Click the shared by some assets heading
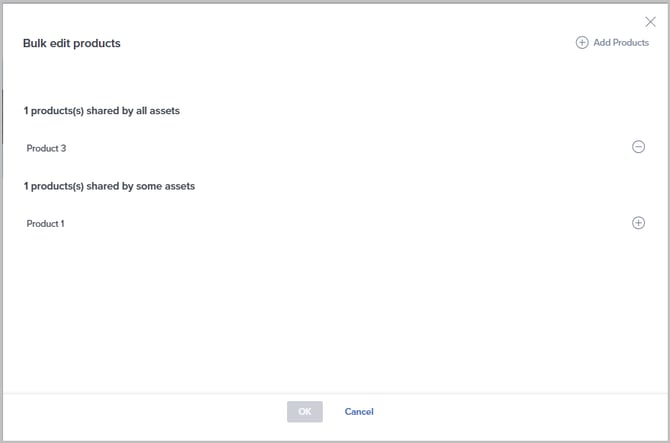The height and width of the screenshot is (443, 670). point(109,186)
